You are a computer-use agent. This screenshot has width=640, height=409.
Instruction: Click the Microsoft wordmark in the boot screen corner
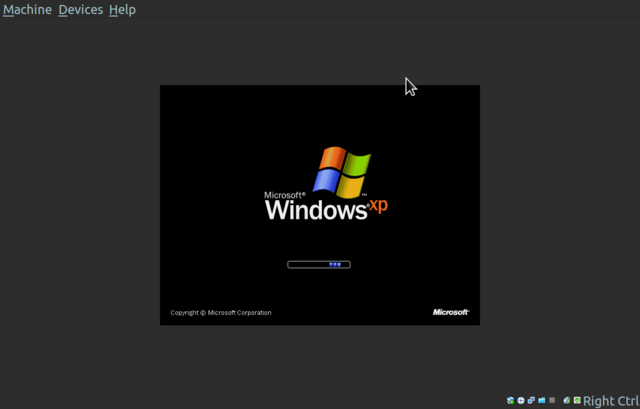(451, 312)
